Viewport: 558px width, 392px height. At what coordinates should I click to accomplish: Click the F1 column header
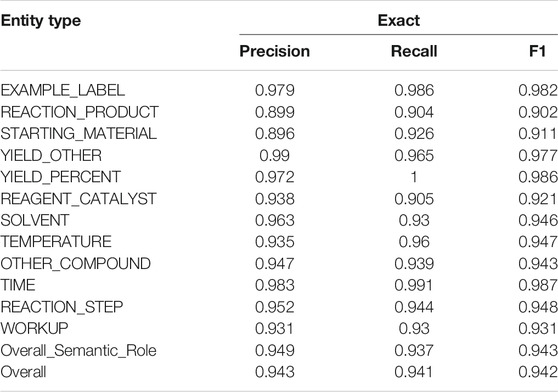(537, 51)
